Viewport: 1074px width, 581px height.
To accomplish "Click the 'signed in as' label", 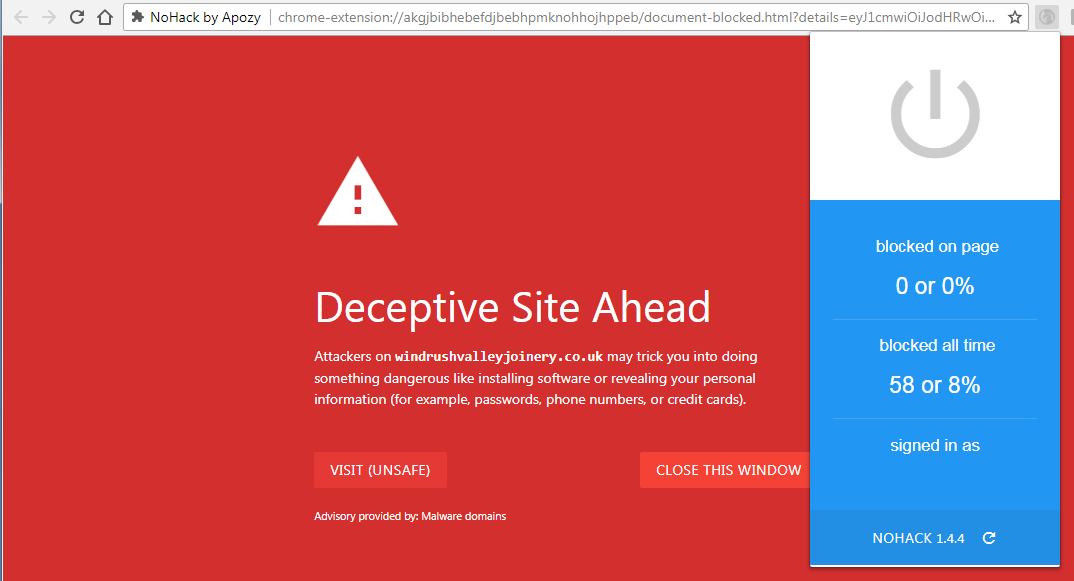I will click(x=934, y=445).
